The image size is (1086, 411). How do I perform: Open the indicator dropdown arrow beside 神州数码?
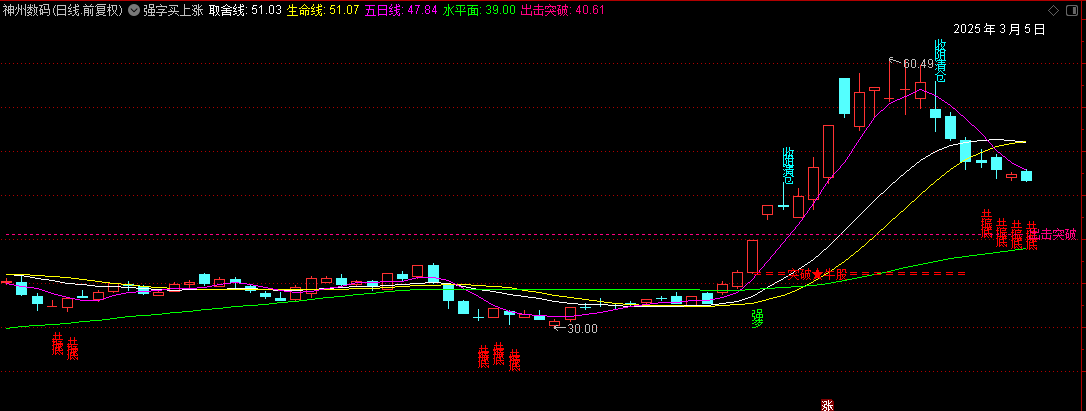[134, 10]
